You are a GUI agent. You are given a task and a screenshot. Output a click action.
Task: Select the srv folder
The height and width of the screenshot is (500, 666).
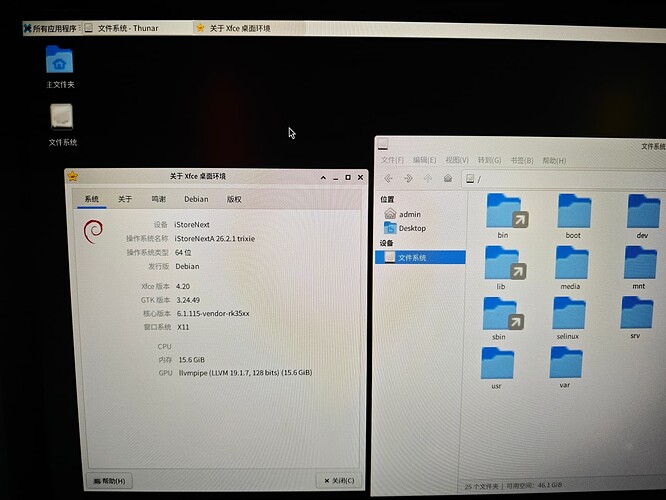tap(636, 318)
